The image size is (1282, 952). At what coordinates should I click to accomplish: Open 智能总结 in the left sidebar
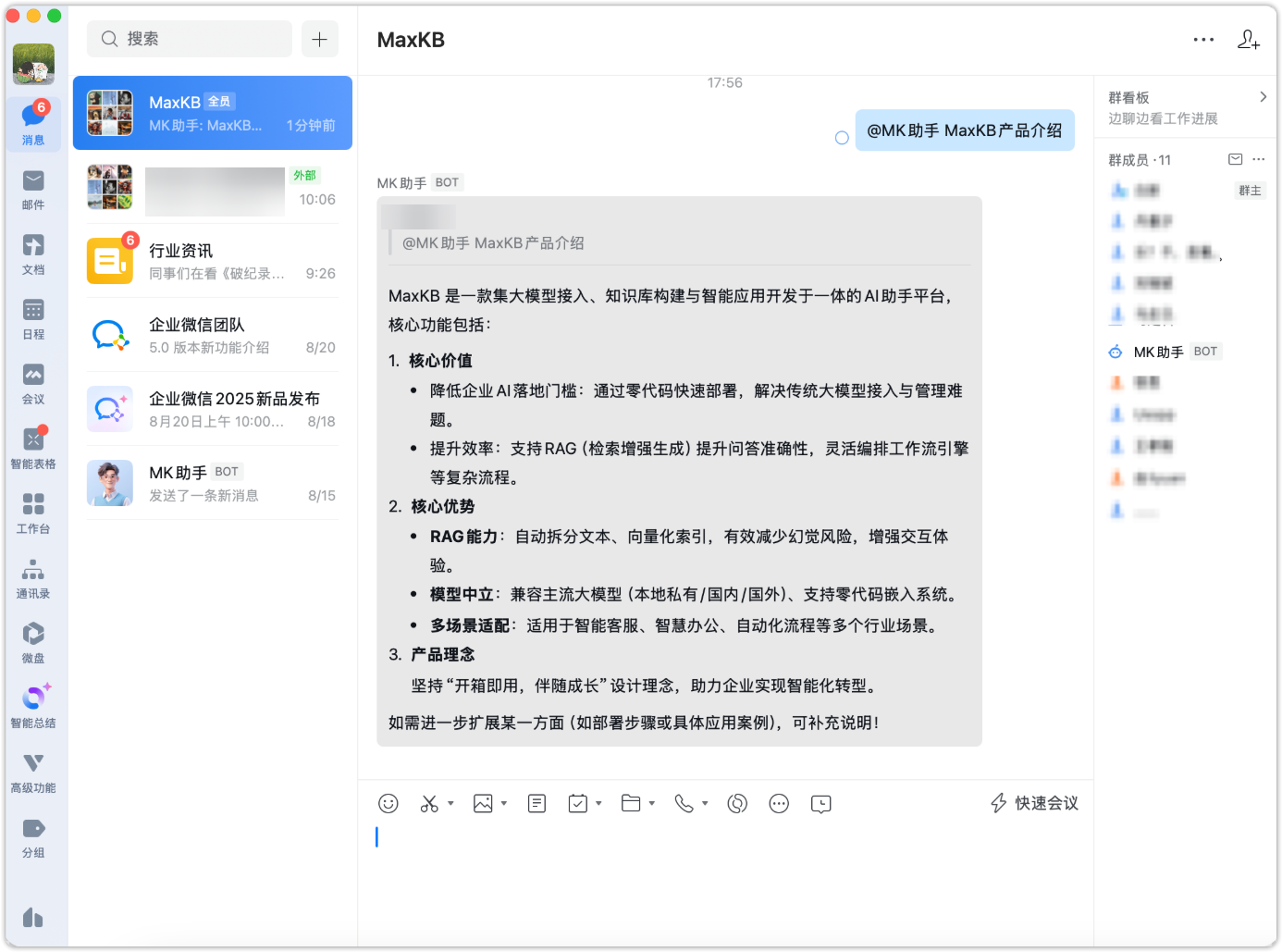[x=34, y=700]
